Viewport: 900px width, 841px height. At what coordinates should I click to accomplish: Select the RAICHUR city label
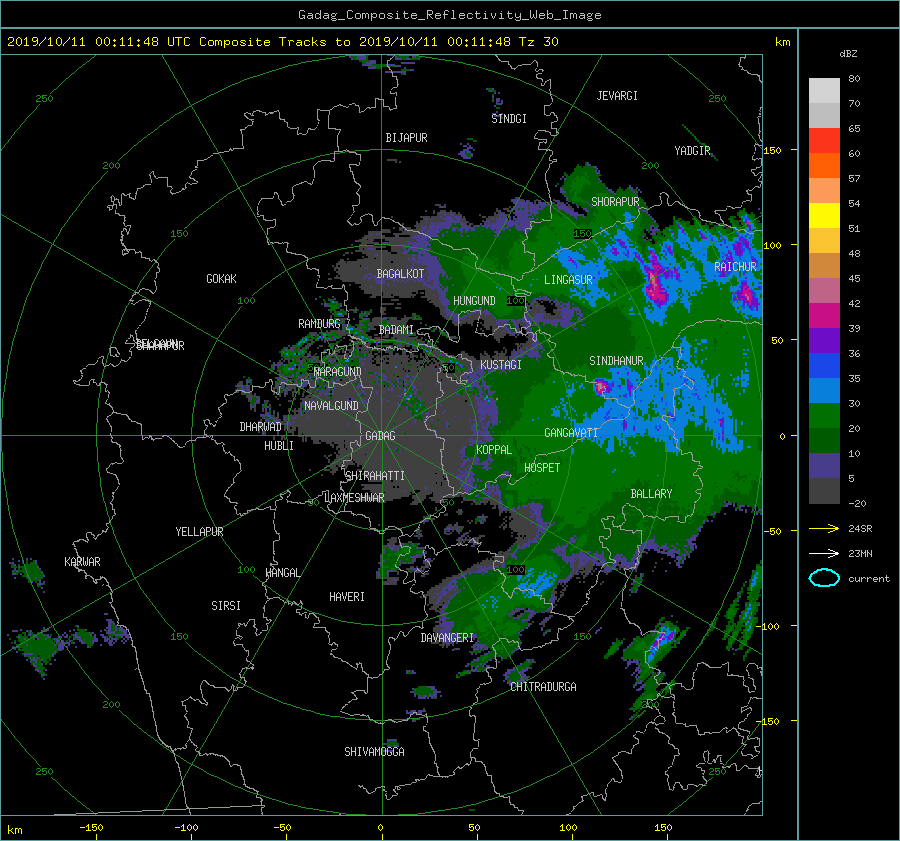(x=735, y=267)
